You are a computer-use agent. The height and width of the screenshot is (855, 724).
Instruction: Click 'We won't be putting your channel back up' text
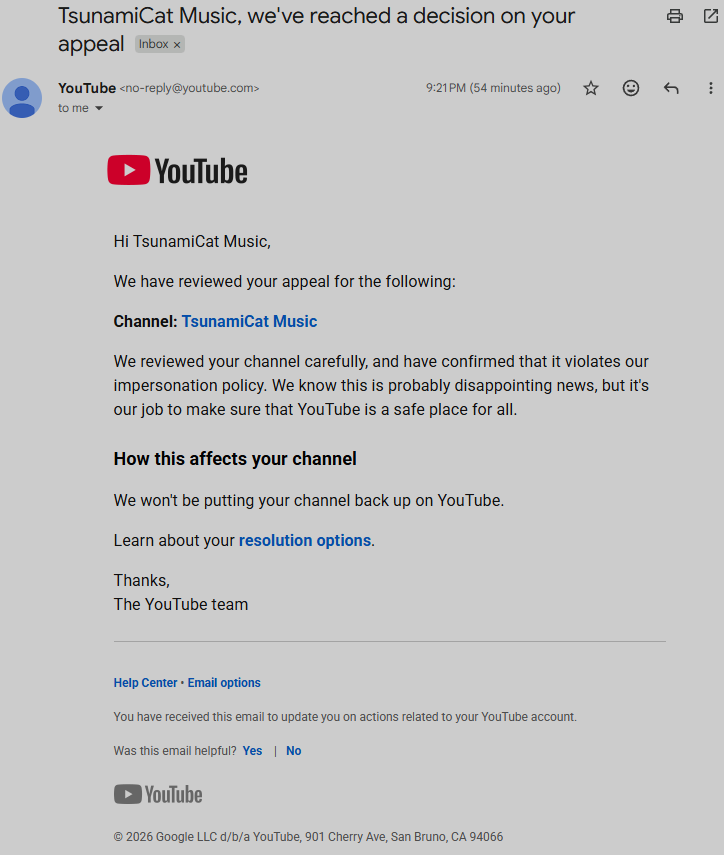click(x=309, y=500)
